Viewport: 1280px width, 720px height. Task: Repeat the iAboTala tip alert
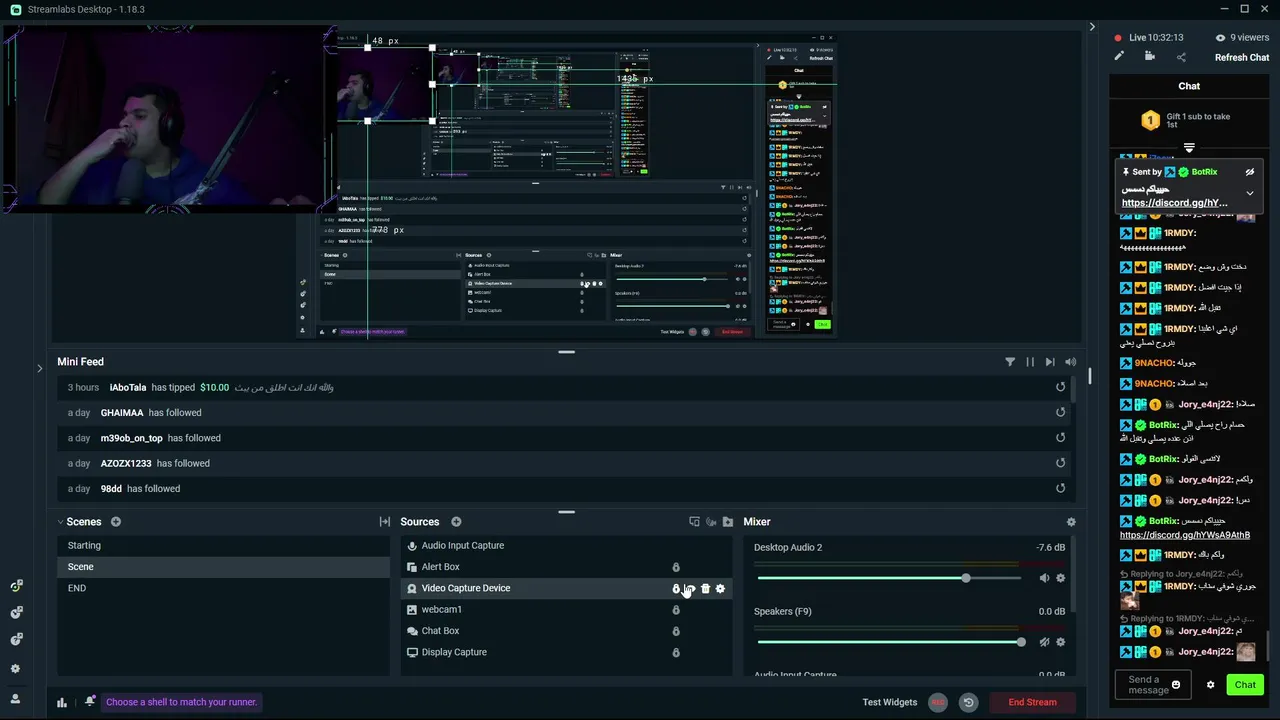(x=1061, y=387)
